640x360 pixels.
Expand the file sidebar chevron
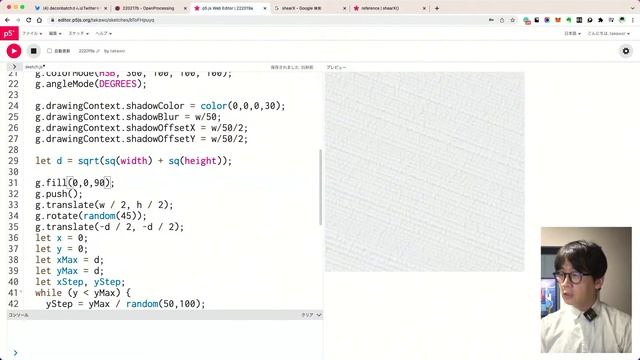pos(14,67)
